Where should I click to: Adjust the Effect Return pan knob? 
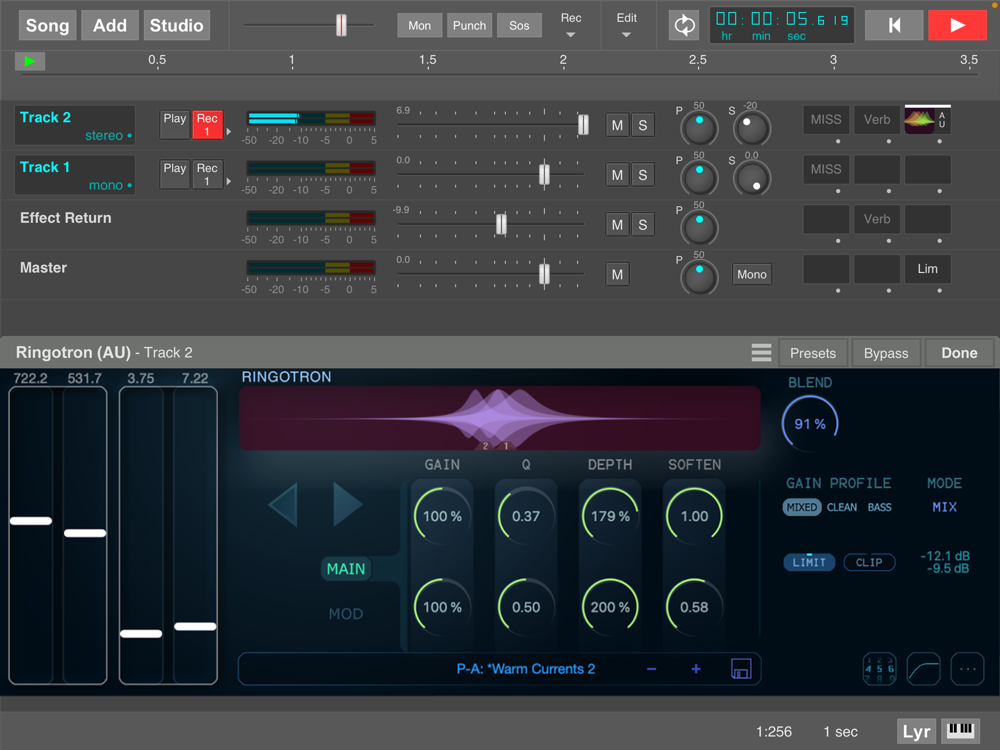click(x=699, y=226)
